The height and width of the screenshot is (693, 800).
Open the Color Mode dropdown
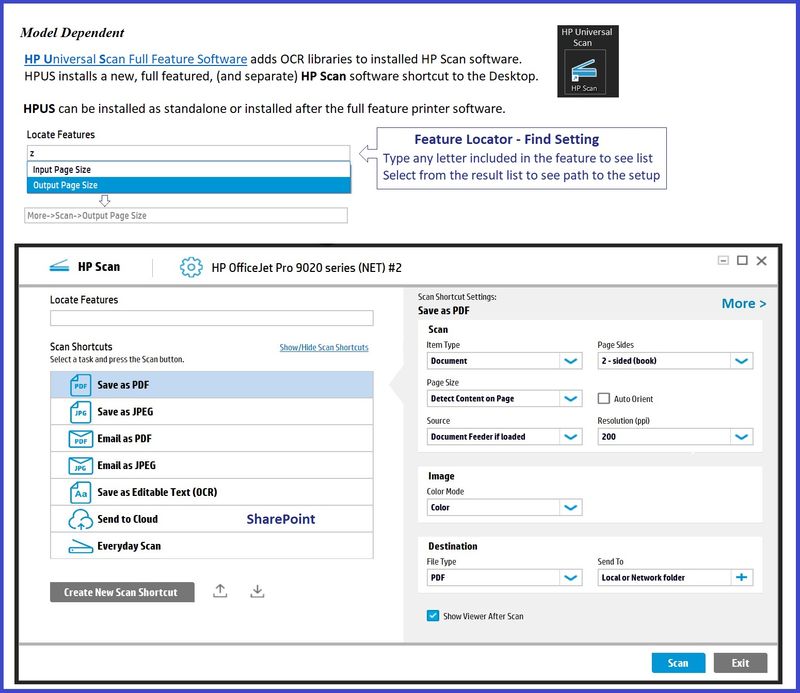[x=571, y=508]
